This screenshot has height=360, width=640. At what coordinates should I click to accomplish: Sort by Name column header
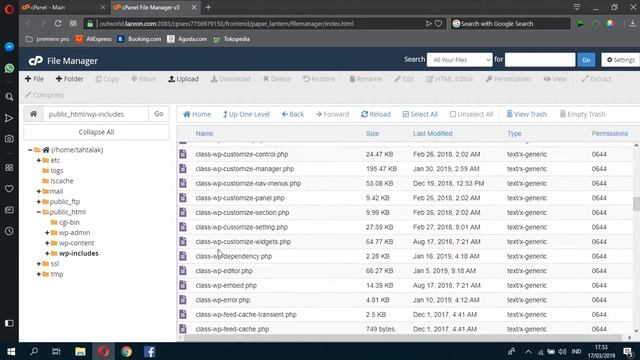(204, 133)
